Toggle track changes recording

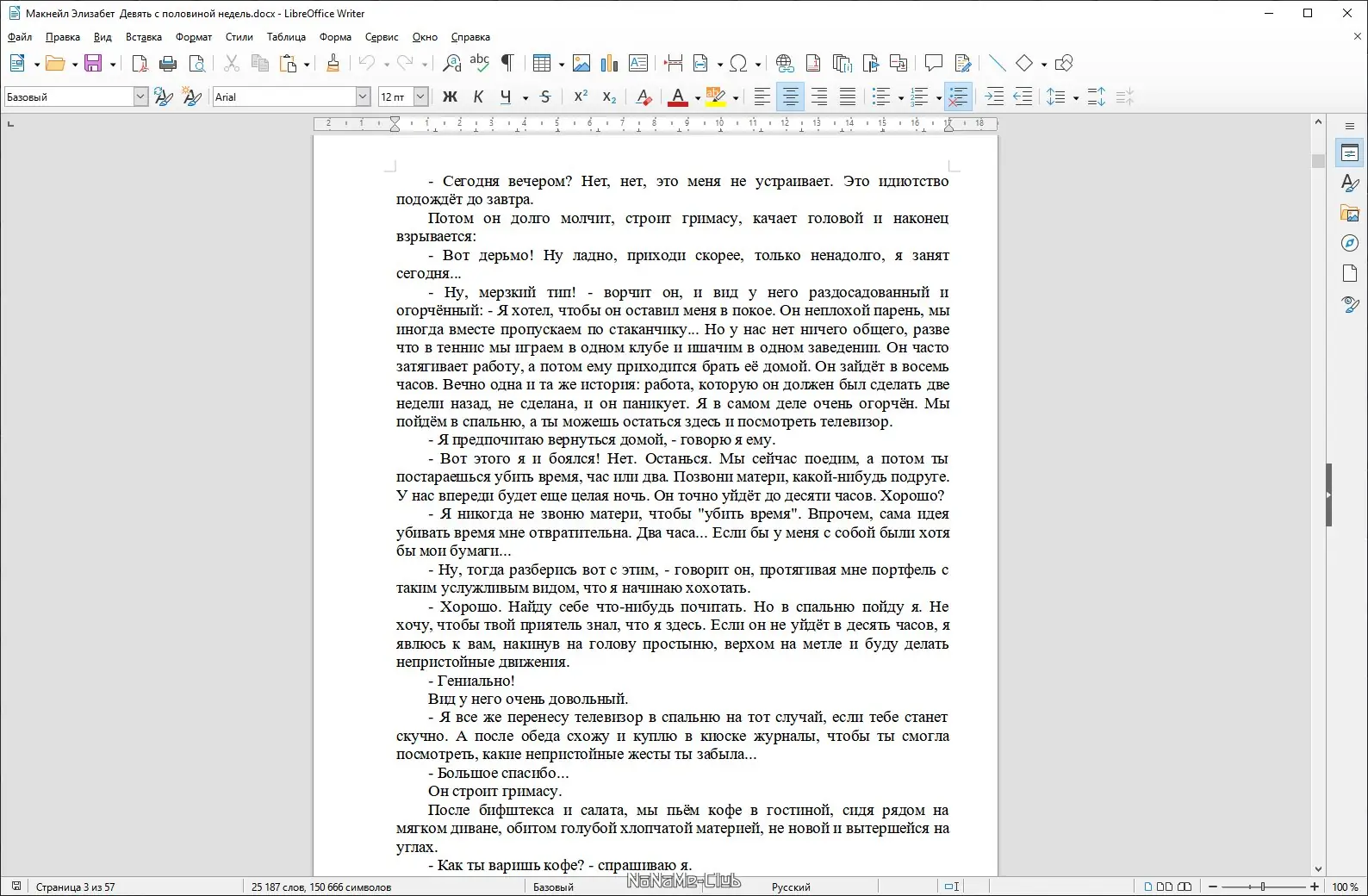[x=963, y=63]
